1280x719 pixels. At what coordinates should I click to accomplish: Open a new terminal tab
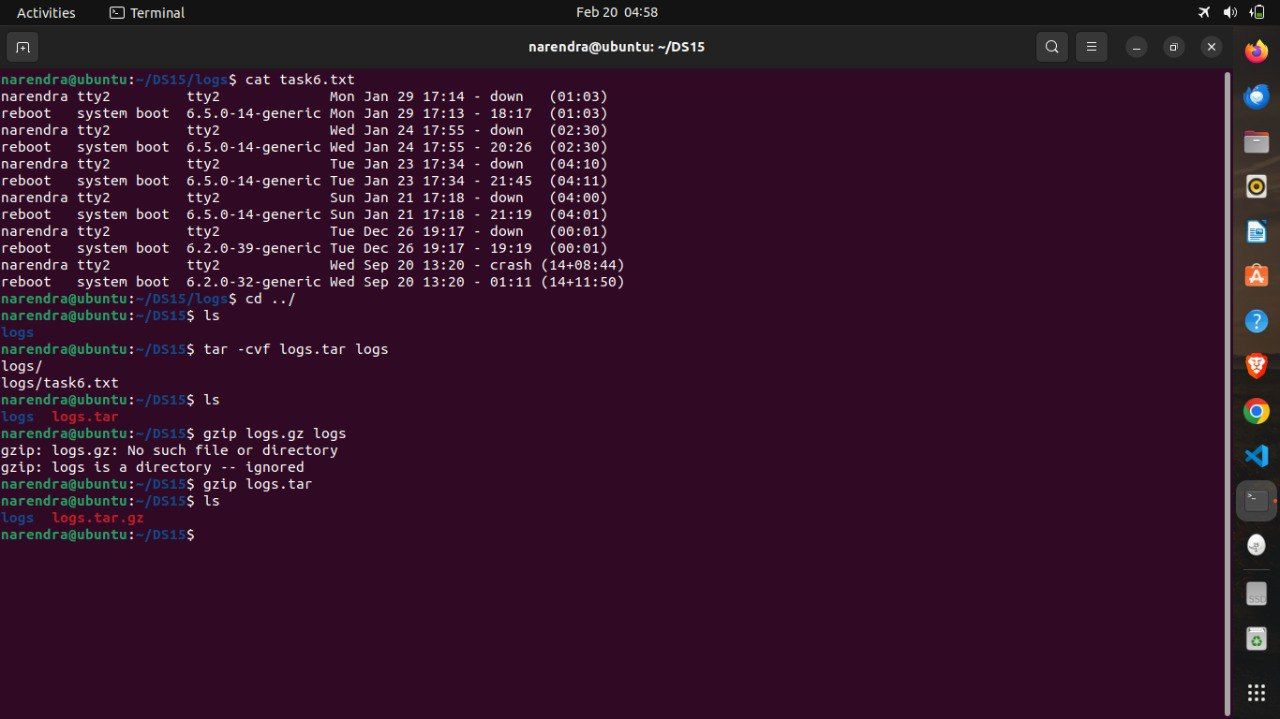(x=22, y=47)
